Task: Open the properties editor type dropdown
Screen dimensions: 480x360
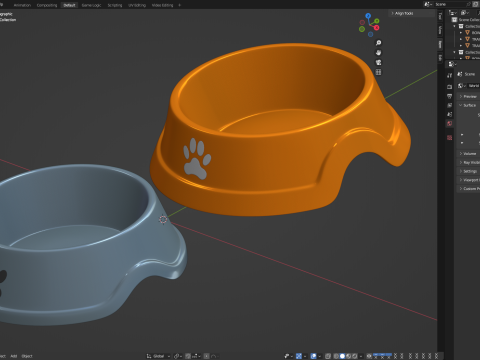Action: 452,64
